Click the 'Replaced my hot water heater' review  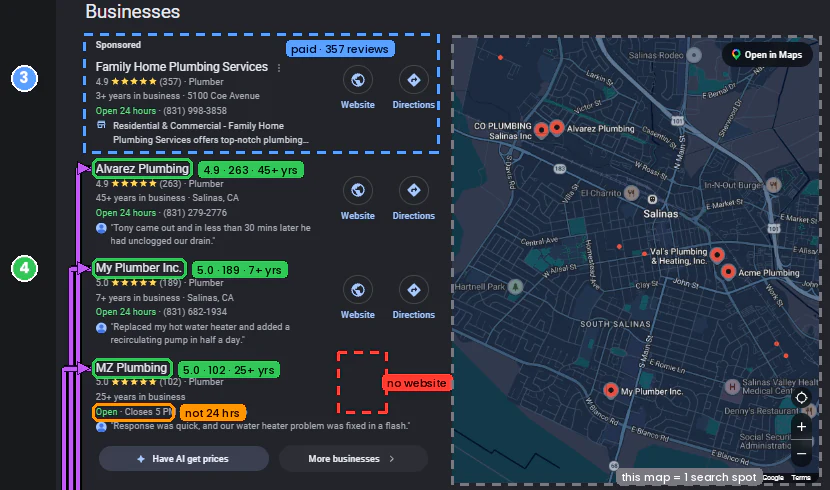(200, 333)
